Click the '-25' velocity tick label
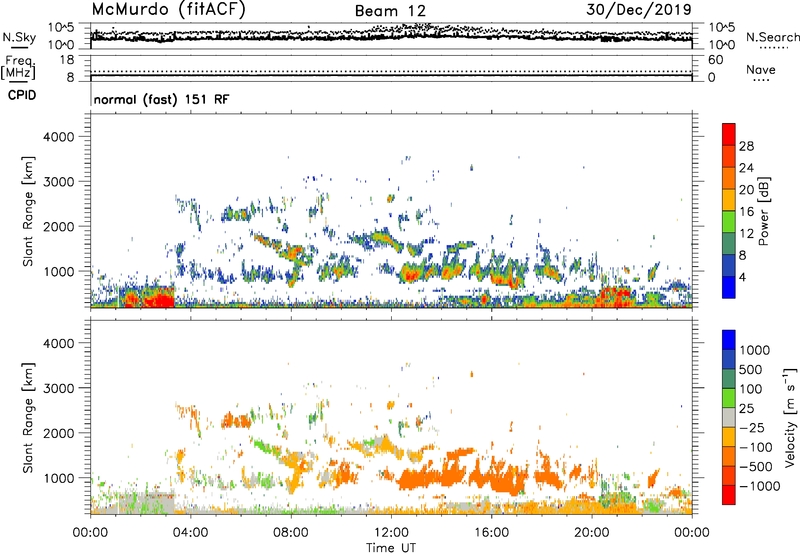Screen dimensions: 800x554 753,428
